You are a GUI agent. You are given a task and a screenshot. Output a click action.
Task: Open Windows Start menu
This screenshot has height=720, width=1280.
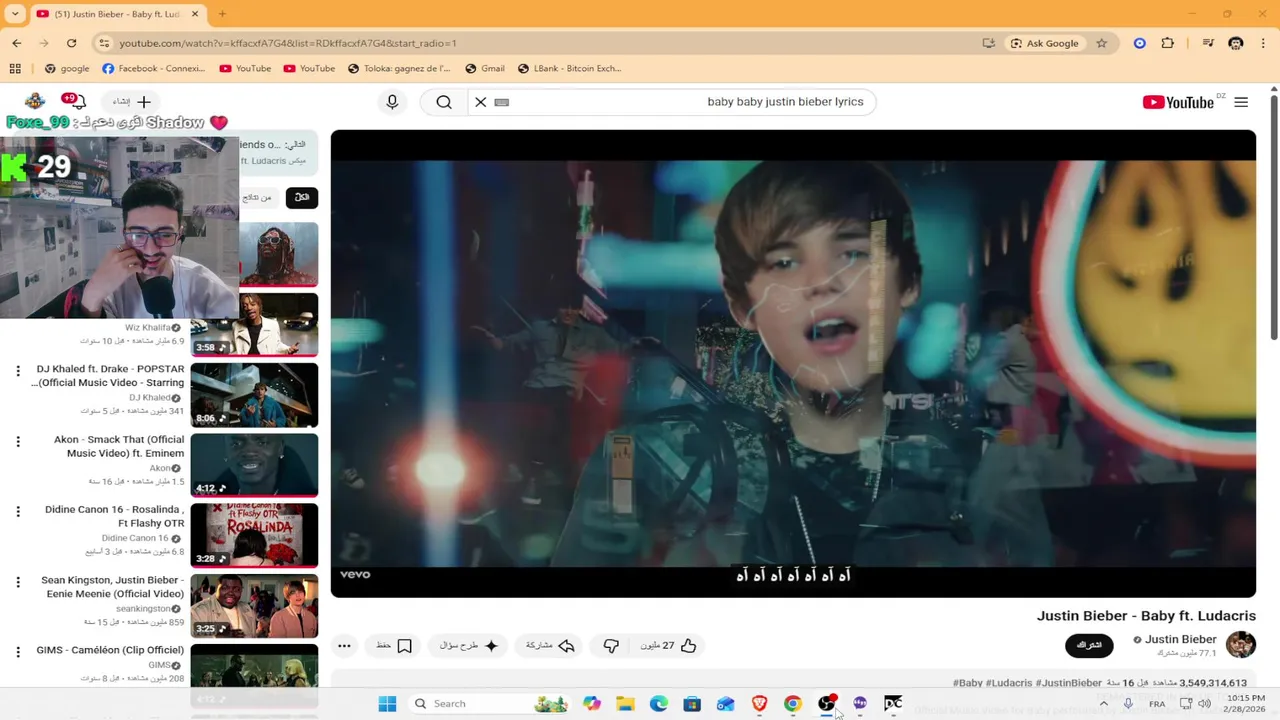pos(387,704)
